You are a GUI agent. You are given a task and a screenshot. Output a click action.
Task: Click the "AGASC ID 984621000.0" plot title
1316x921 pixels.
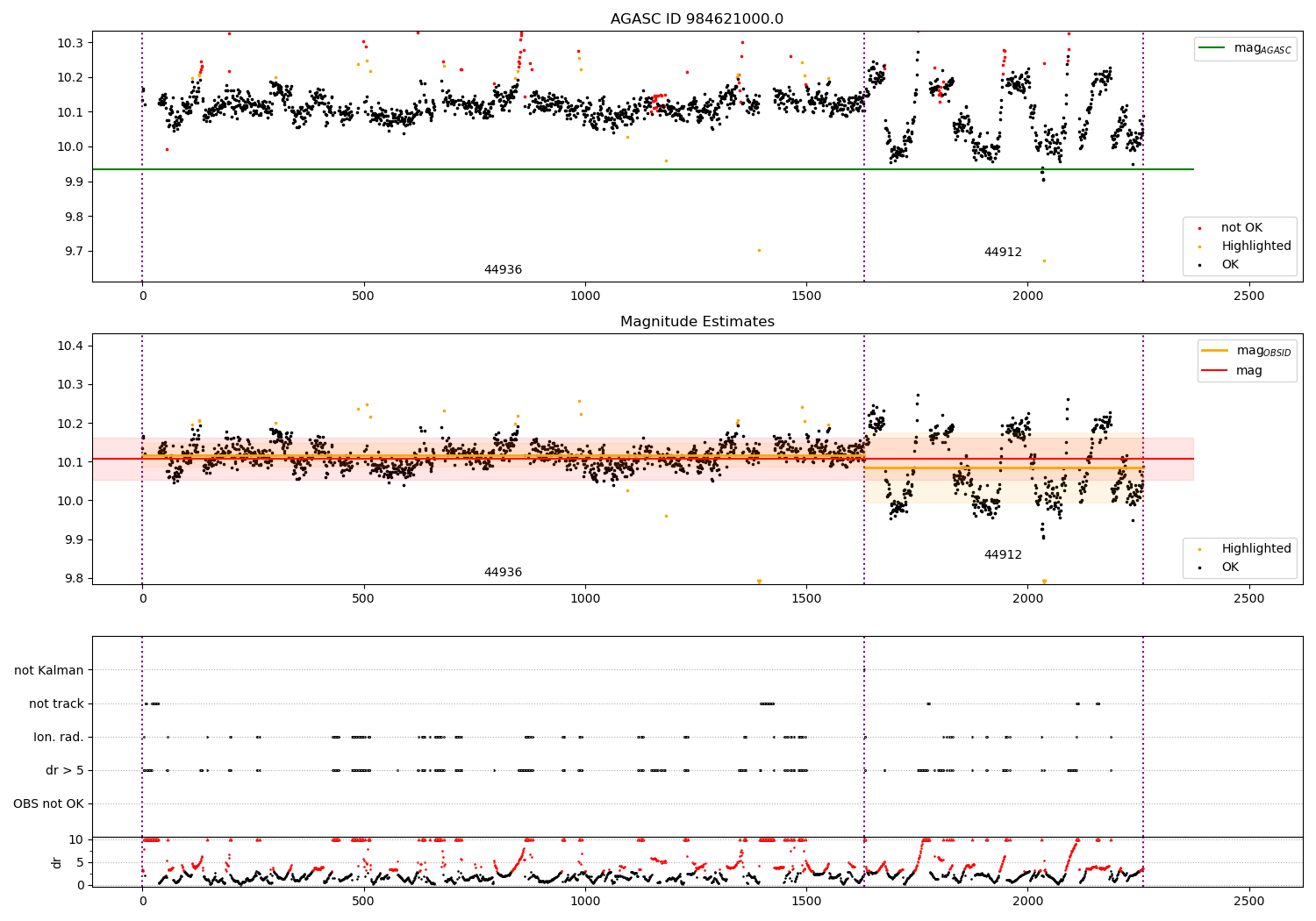point(697,19)
